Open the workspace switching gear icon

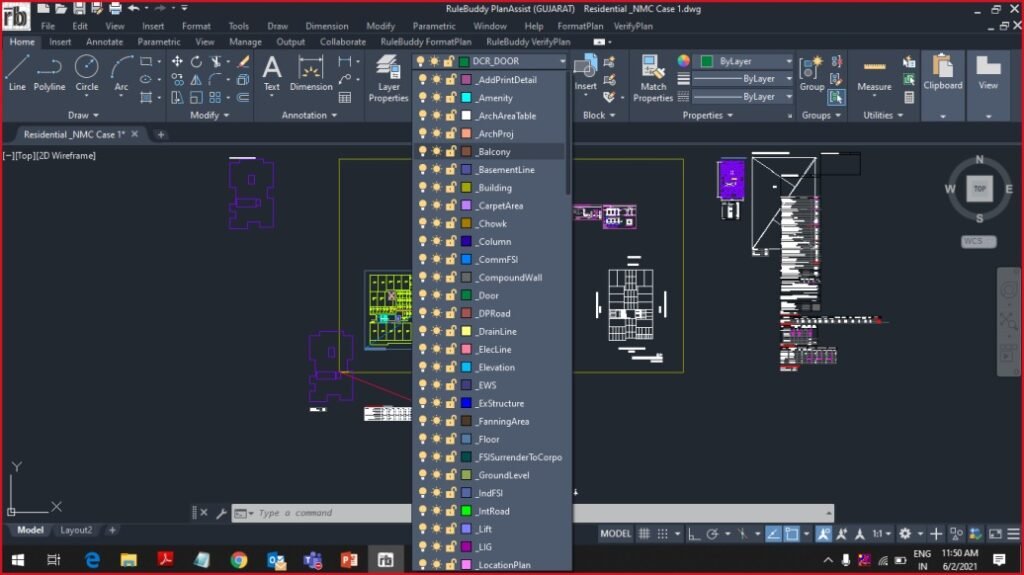click(904, 534)
